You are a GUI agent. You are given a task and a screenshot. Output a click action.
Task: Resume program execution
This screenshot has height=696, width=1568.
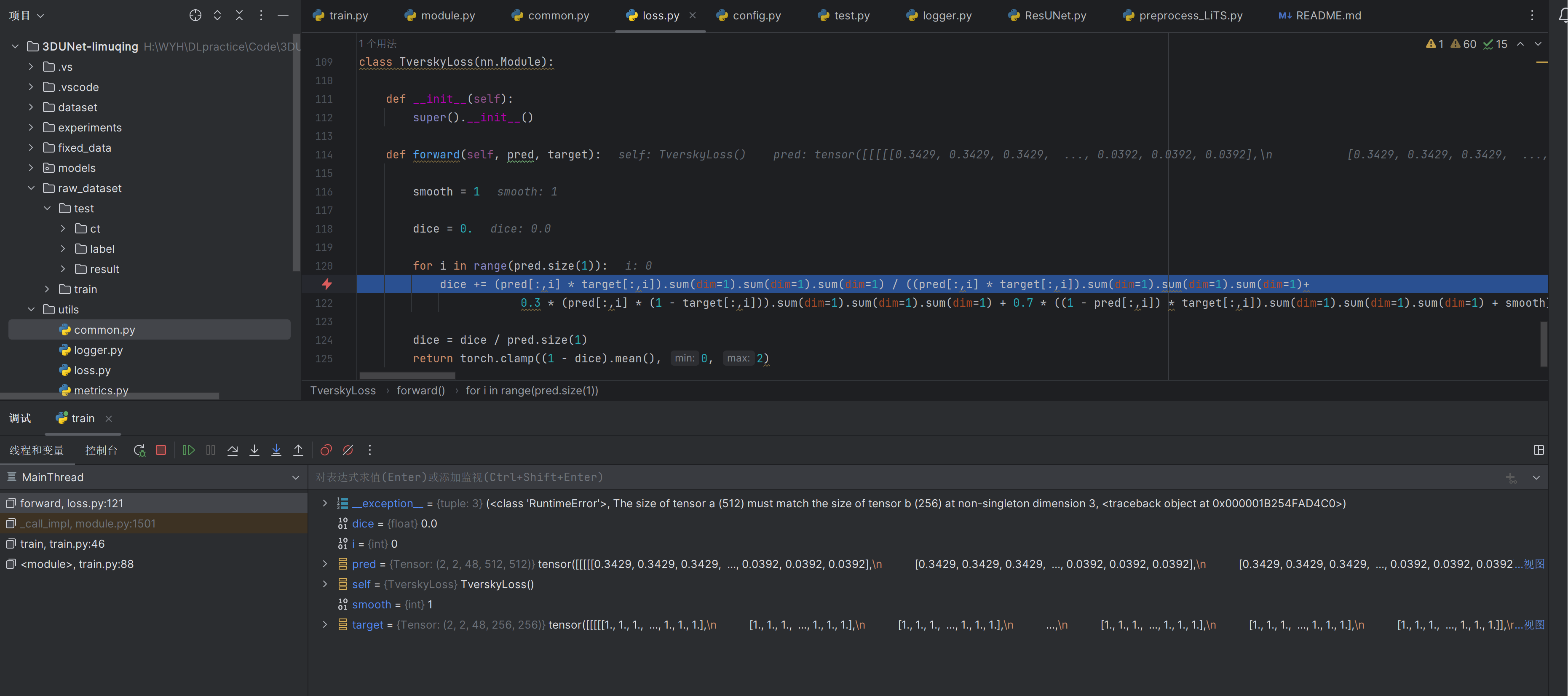(x=189, y=450)
